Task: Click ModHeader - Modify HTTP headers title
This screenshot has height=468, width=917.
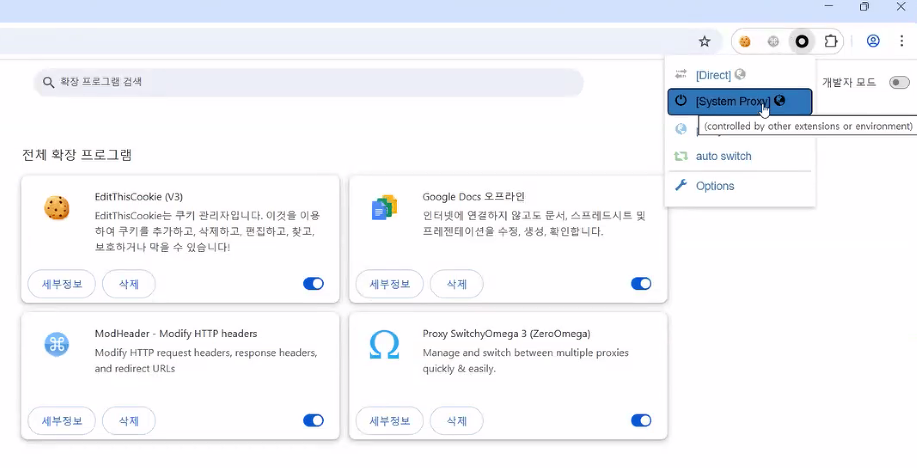Action: pos(176,333)
